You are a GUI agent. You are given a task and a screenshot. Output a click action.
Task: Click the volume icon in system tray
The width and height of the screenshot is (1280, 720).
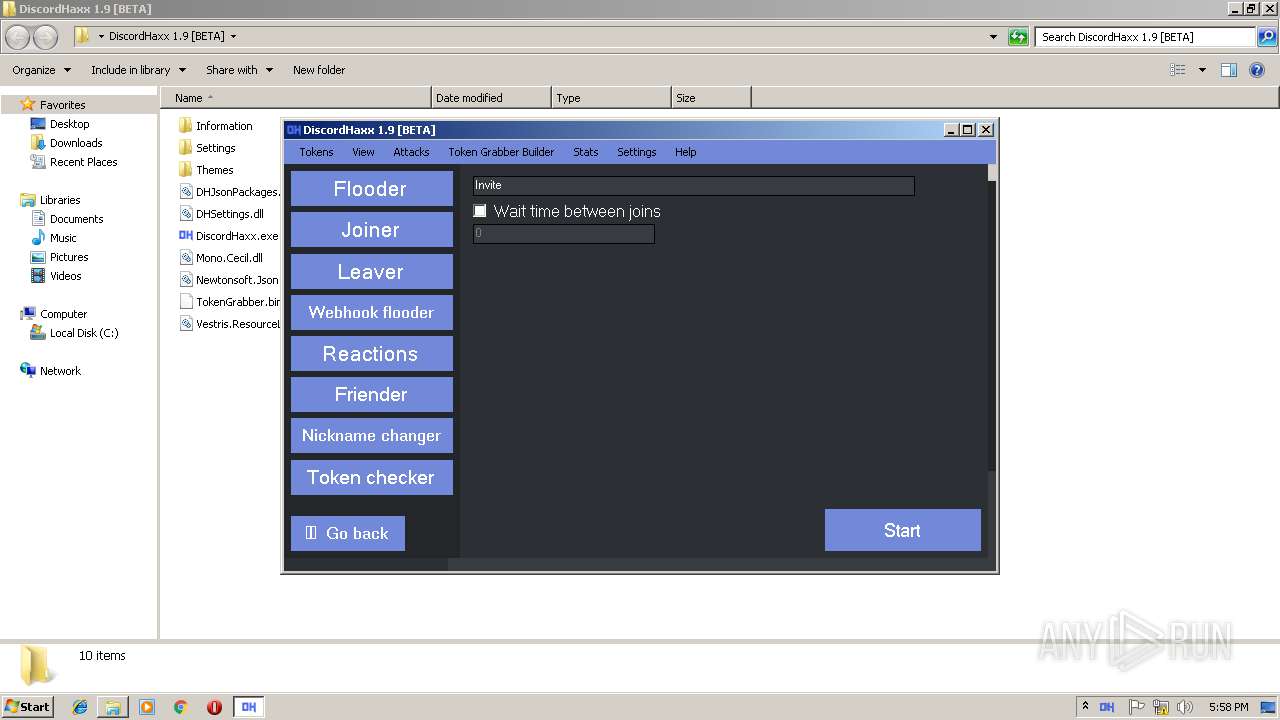coord(1184,707)
